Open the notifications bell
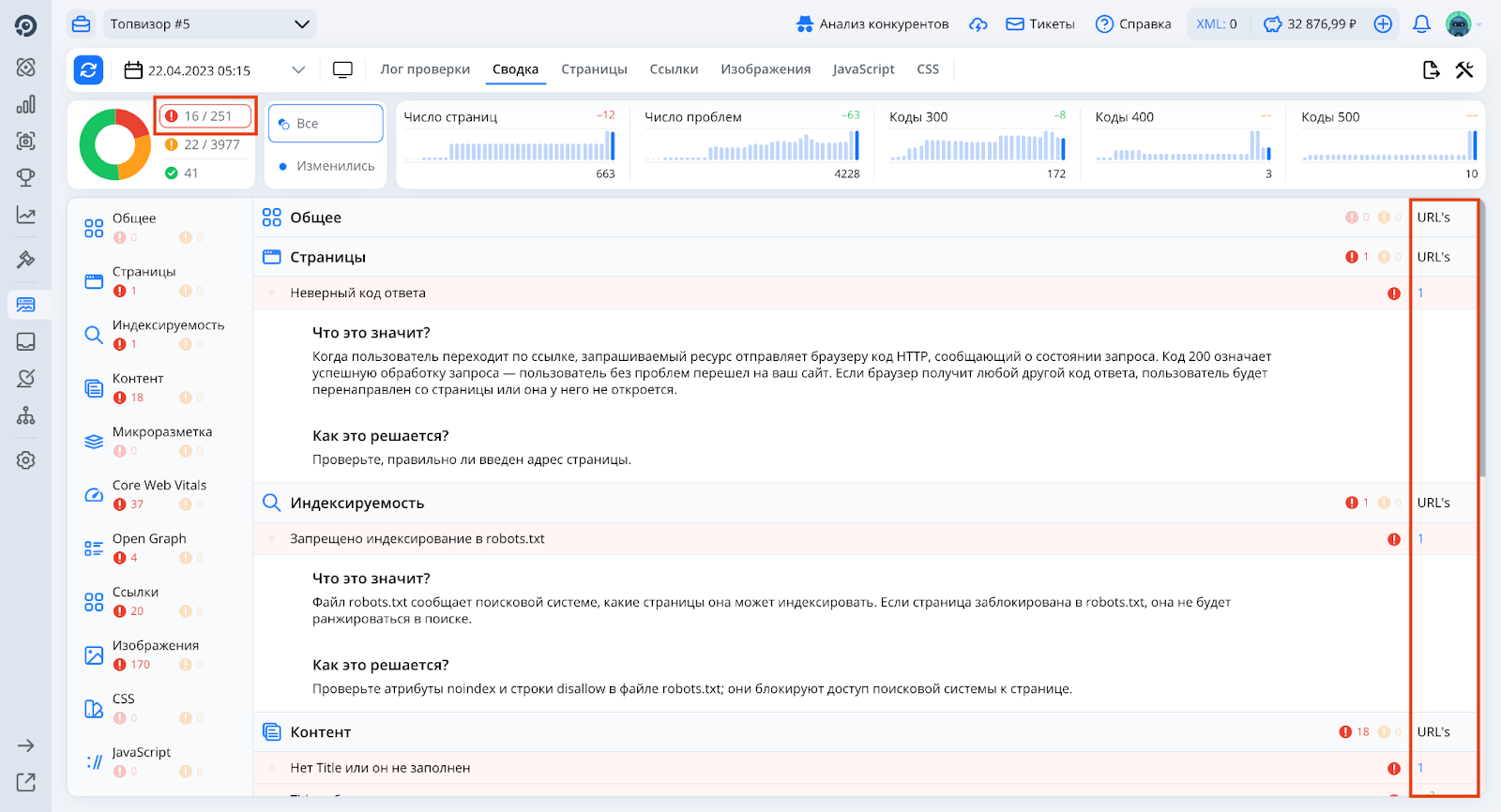Screen dimensions: 1501x812 click(1421, 24)
